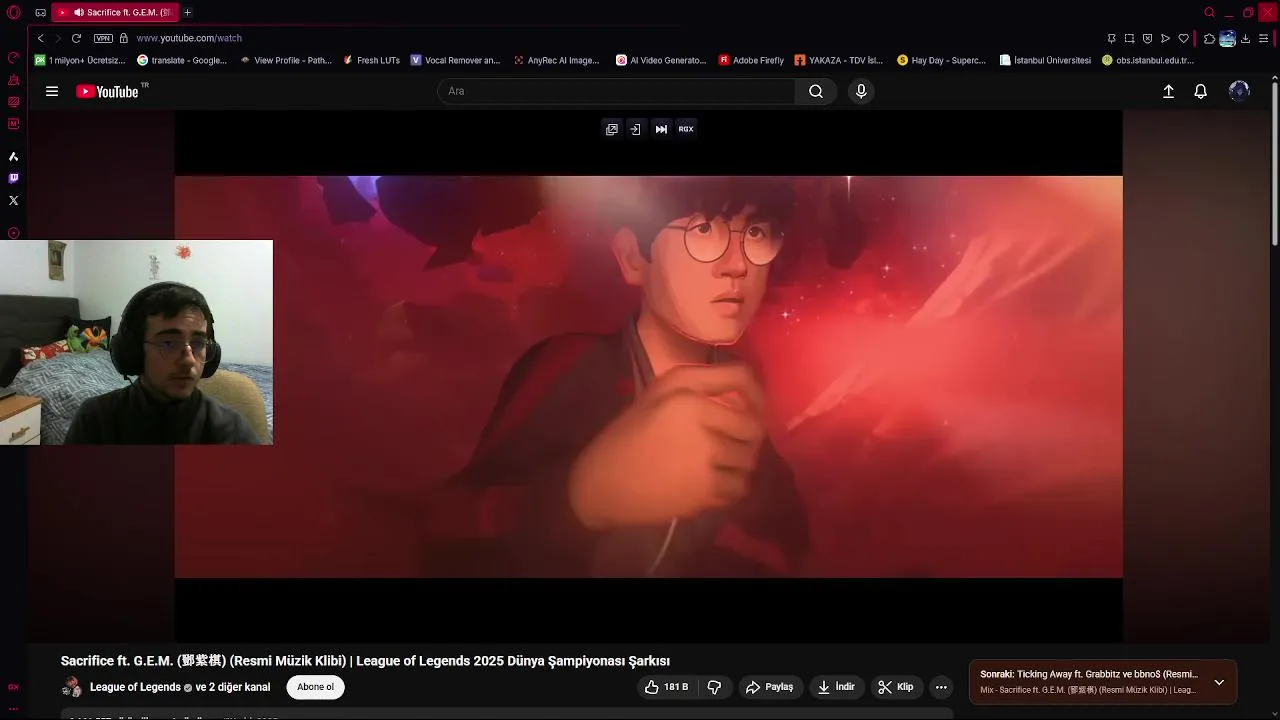
Task: View site security lock info
Action: point(124,38)
